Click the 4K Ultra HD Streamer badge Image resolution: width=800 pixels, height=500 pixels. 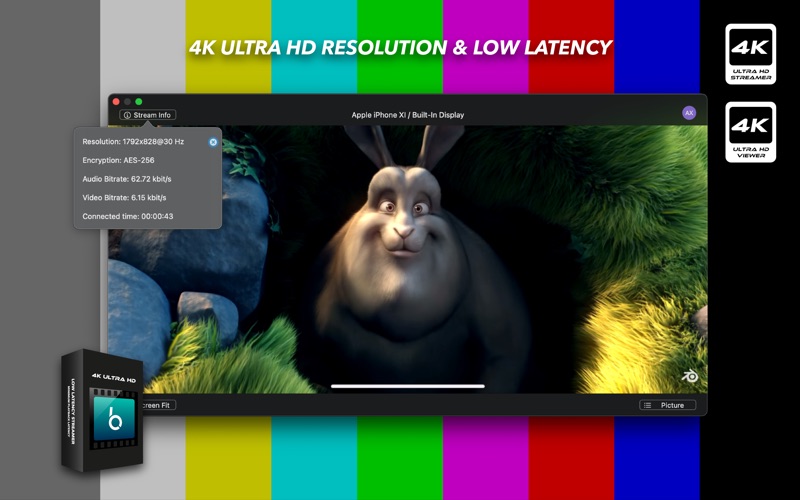(751, 54)
